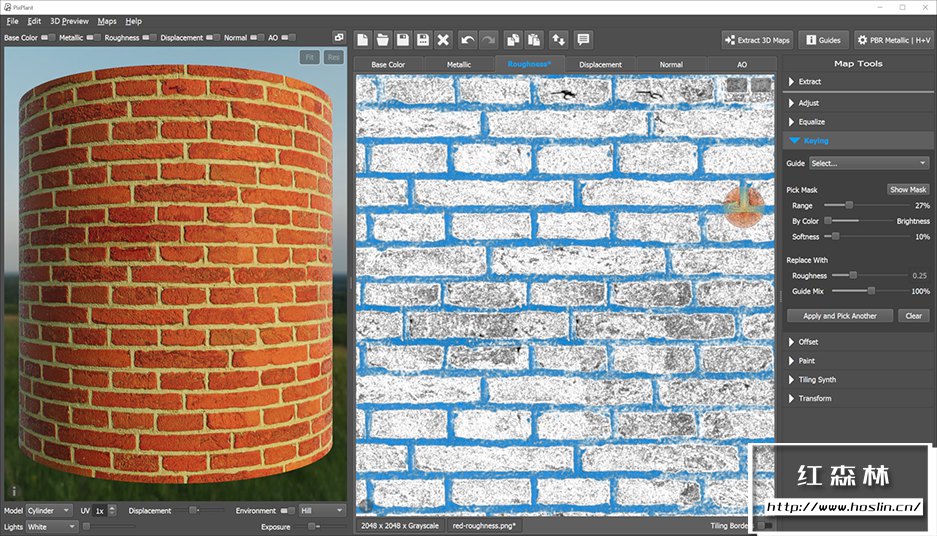Screen dimensions: 937x536
Task: Toggle the Environment switch
Action: pyautogui.click(x=287, y=511)
